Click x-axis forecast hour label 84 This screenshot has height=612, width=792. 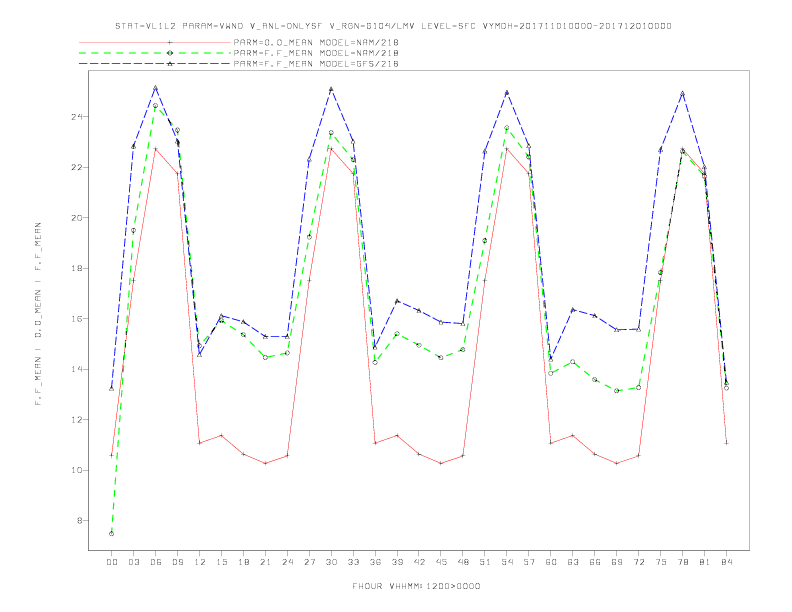pos(726,562)
